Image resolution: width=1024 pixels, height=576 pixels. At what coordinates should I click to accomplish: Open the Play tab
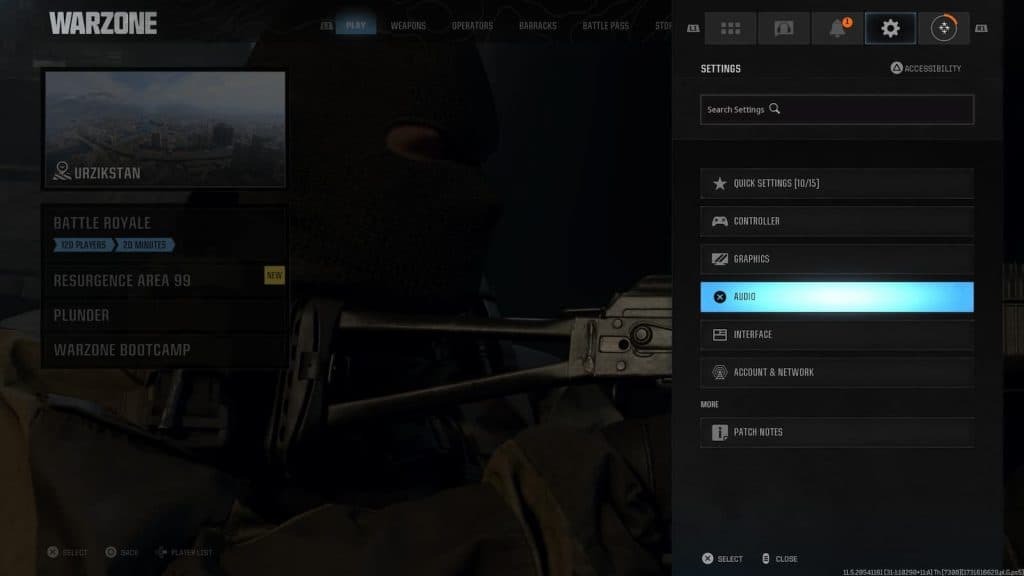356,25
